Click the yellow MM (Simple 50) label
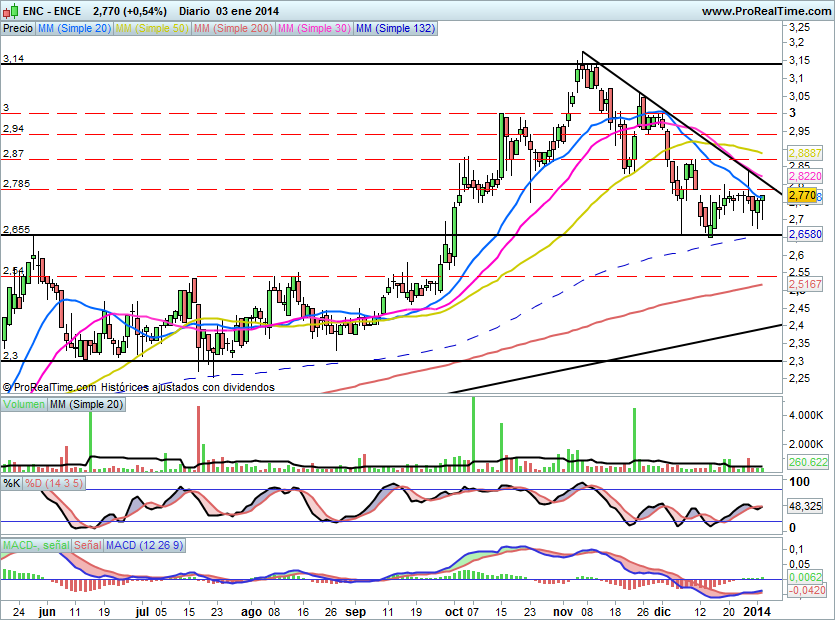 [151, 29]
